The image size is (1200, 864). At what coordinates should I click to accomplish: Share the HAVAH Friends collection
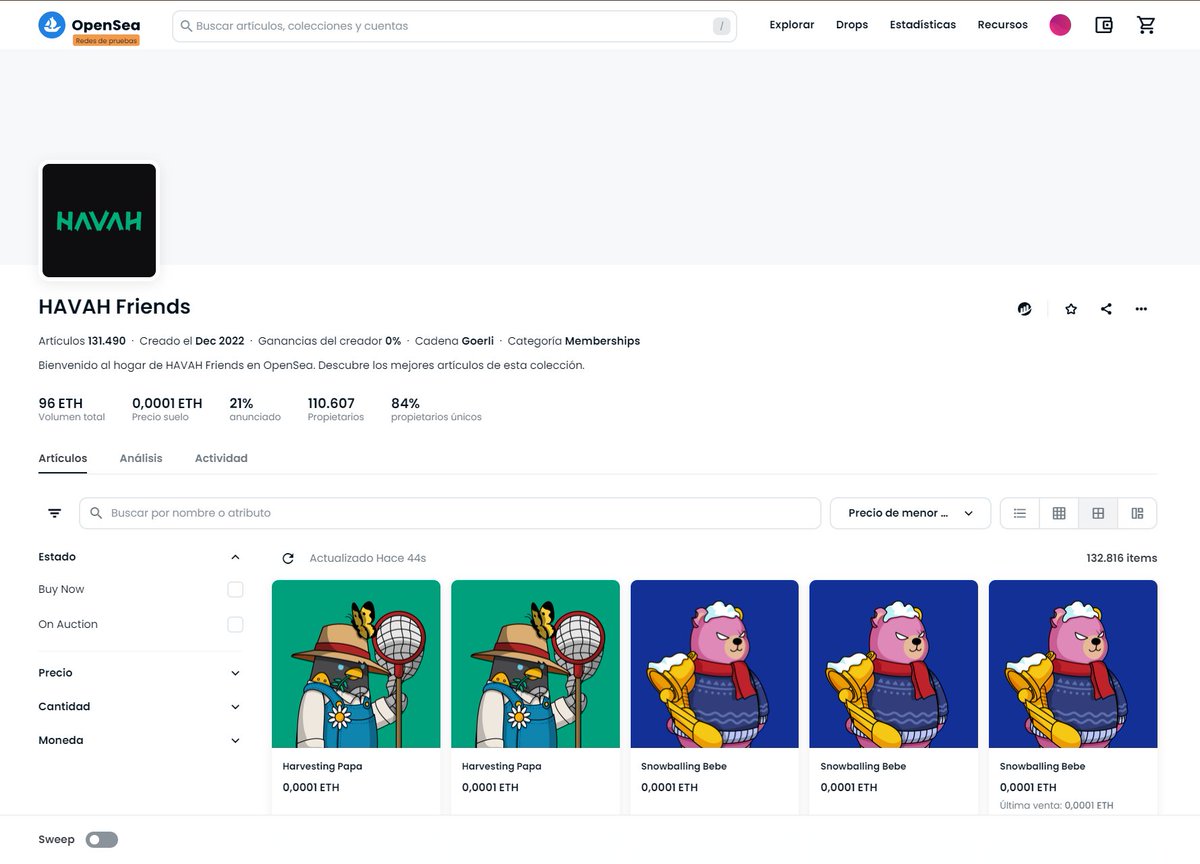pyautogui.click(x=1106, y=309)
